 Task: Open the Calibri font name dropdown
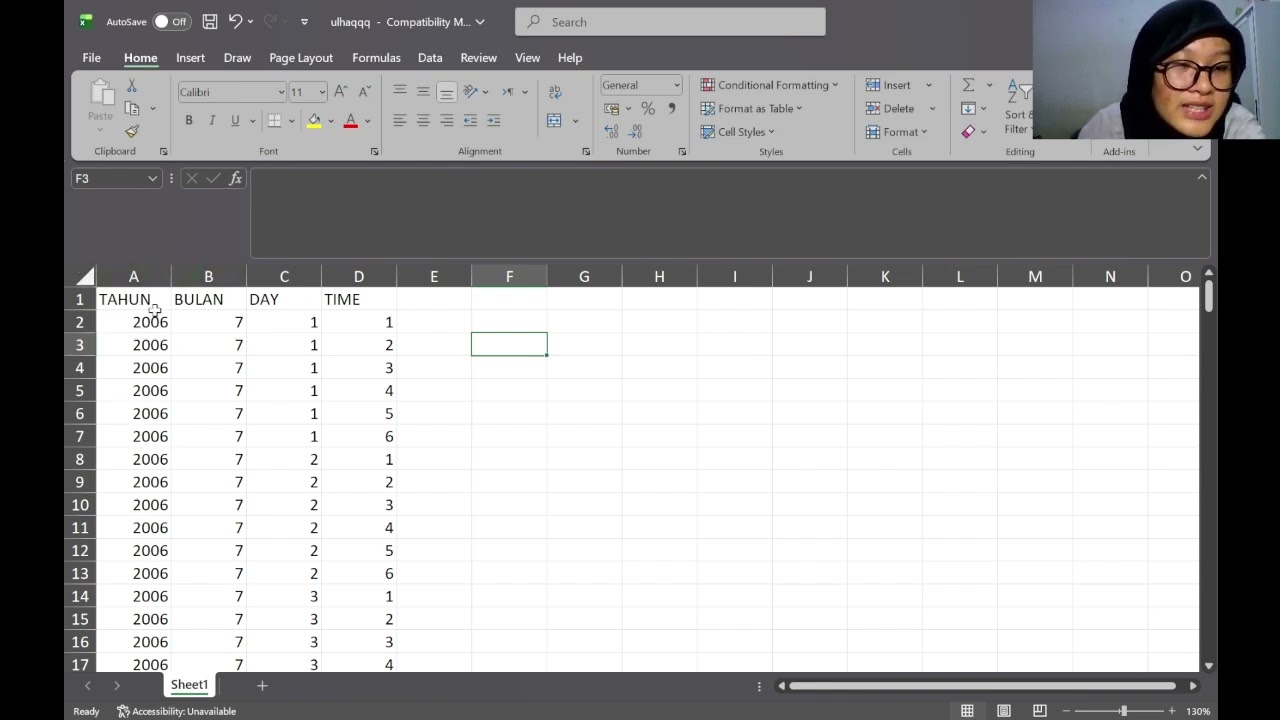click(281, 92)
